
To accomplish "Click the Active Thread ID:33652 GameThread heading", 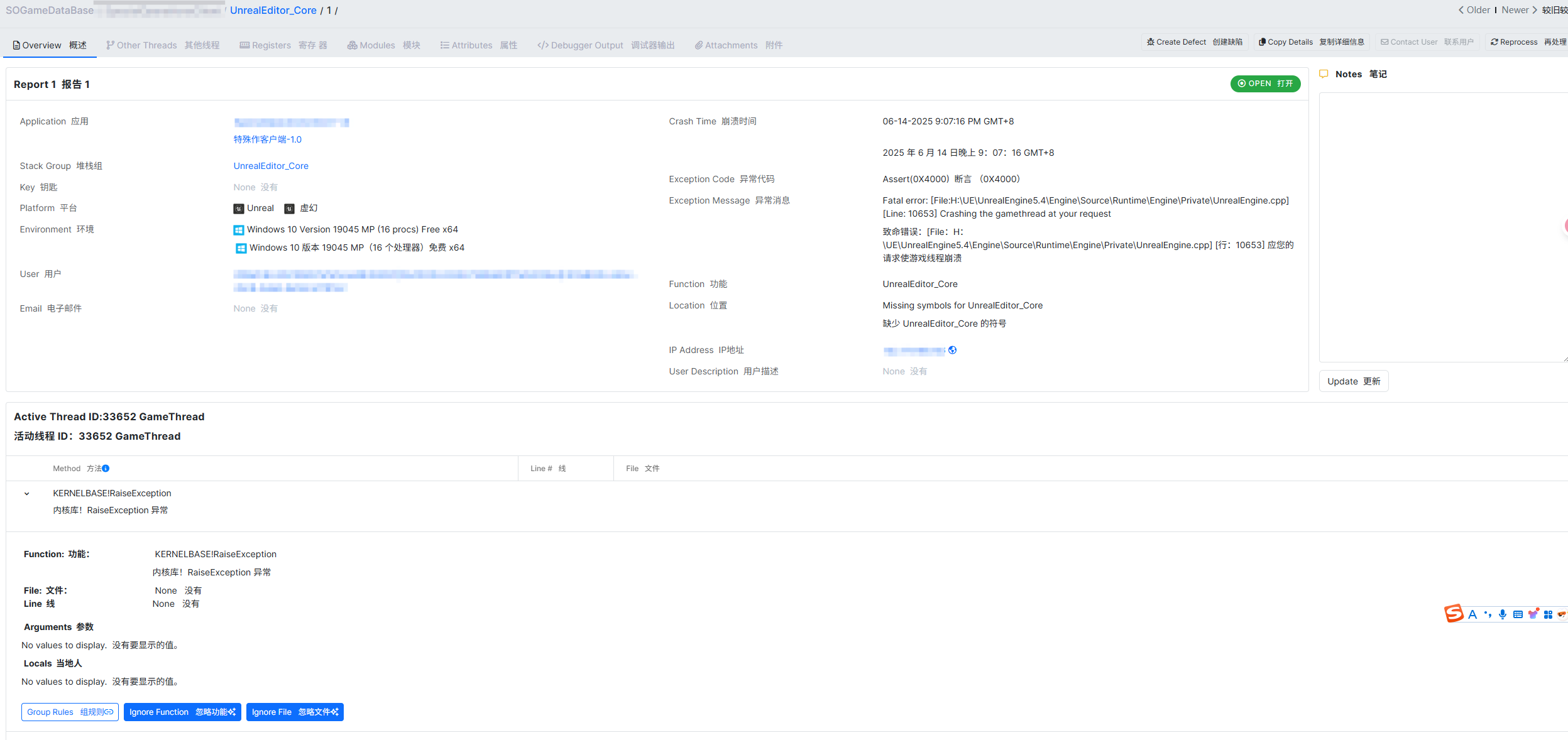I will [109, 416].
